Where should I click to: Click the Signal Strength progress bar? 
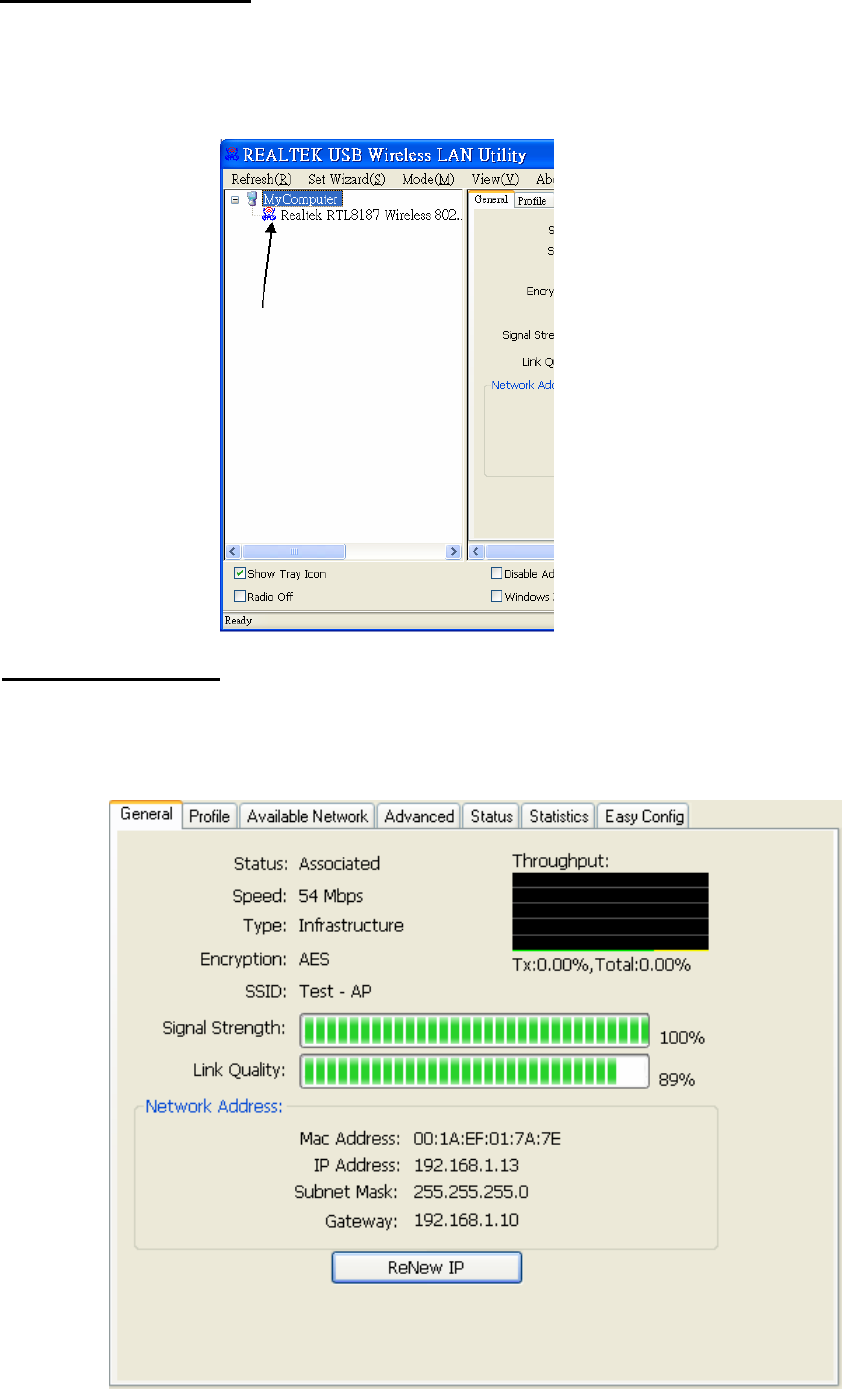(475, 1029)
